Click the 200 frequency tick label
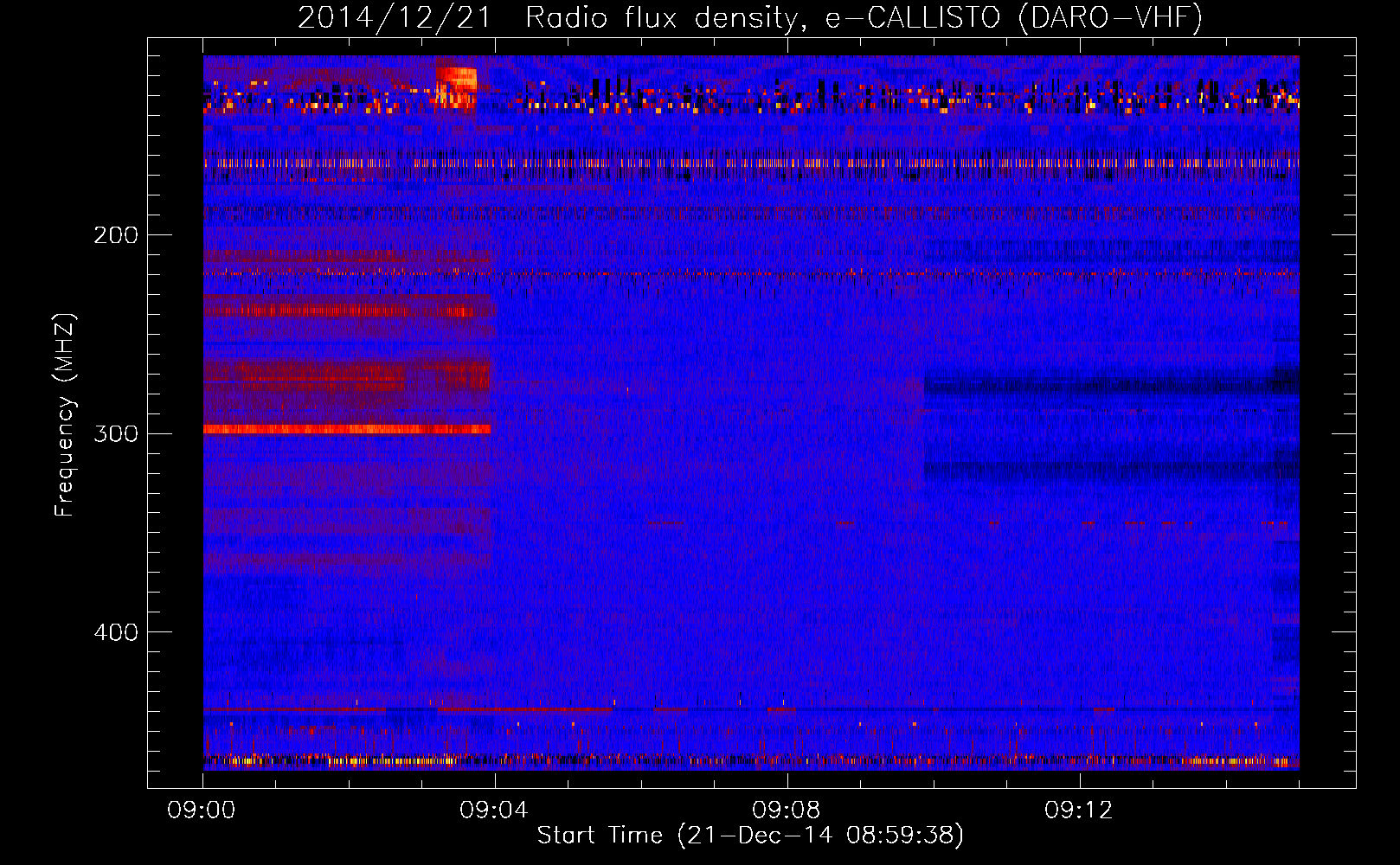Viewport: 1400px width, 865px height. (116, 235)
